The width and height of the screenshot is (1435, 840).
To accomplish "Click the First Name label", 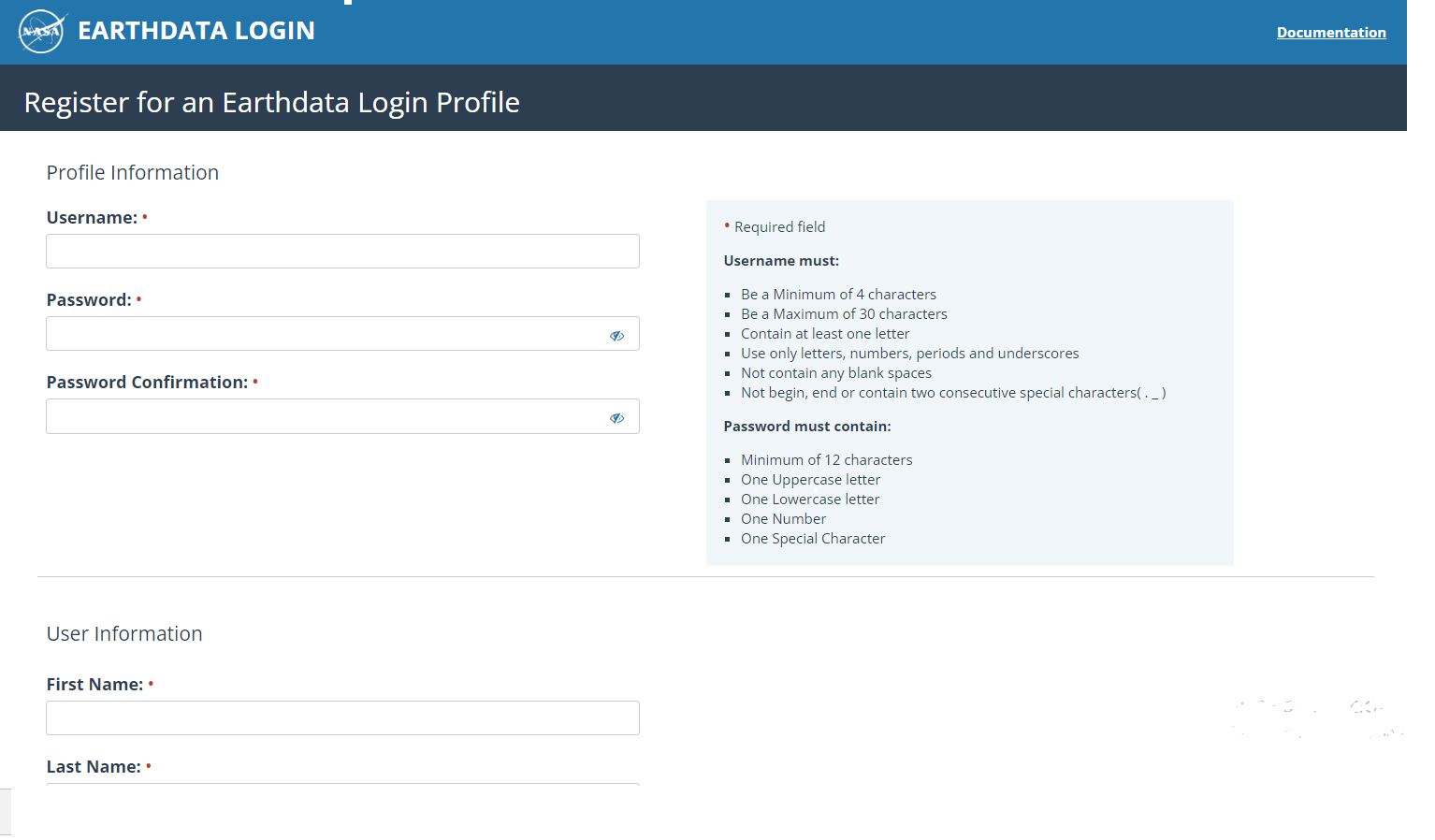I will (95, 685).
